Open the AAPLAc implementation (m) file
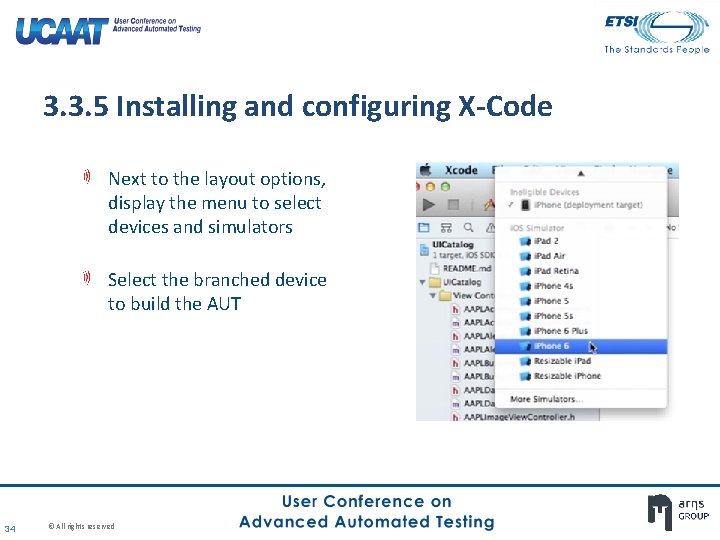720x540 pixels. click(472, 323)
